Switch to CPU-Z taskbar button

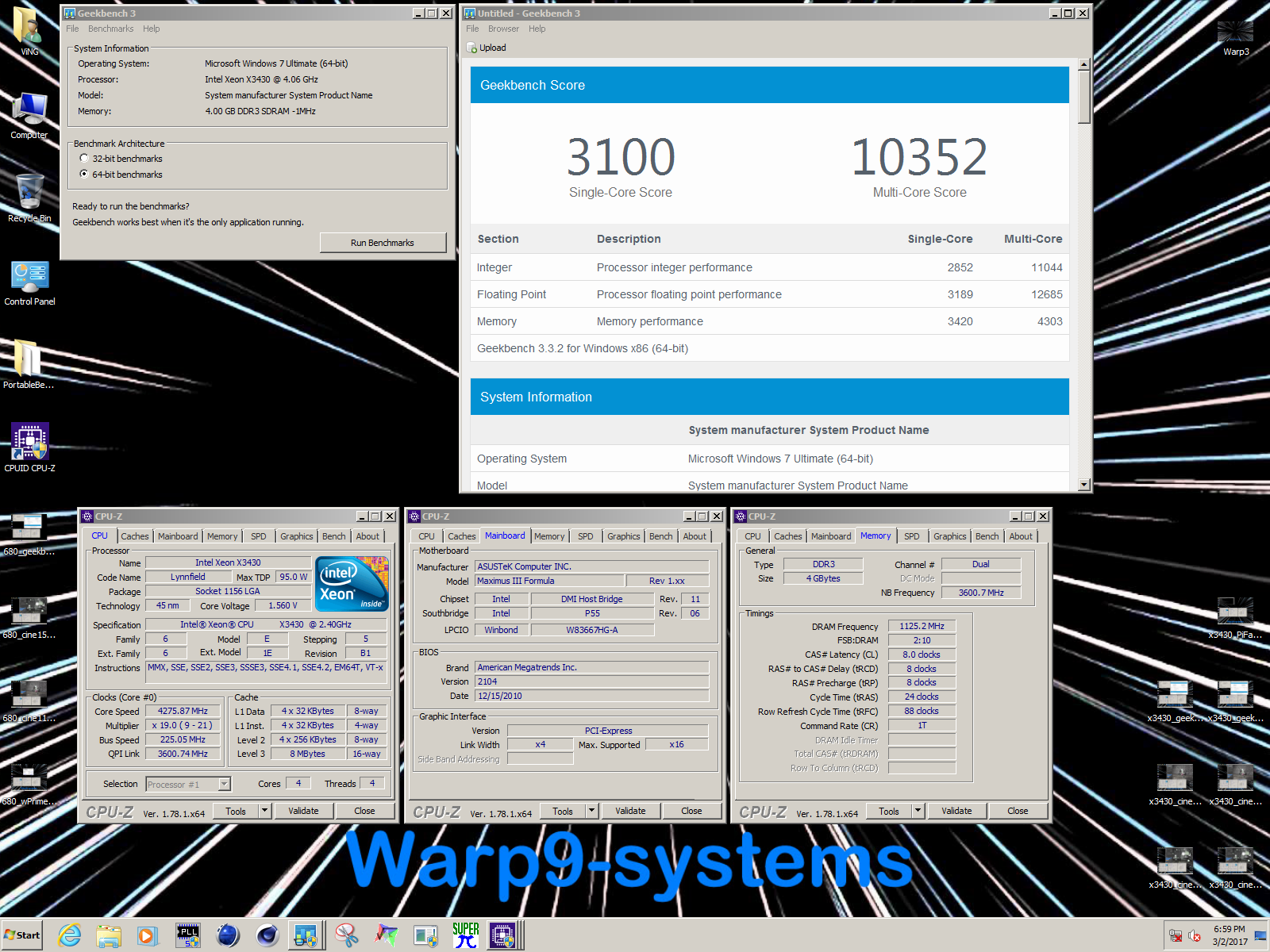tap(503, 936)
